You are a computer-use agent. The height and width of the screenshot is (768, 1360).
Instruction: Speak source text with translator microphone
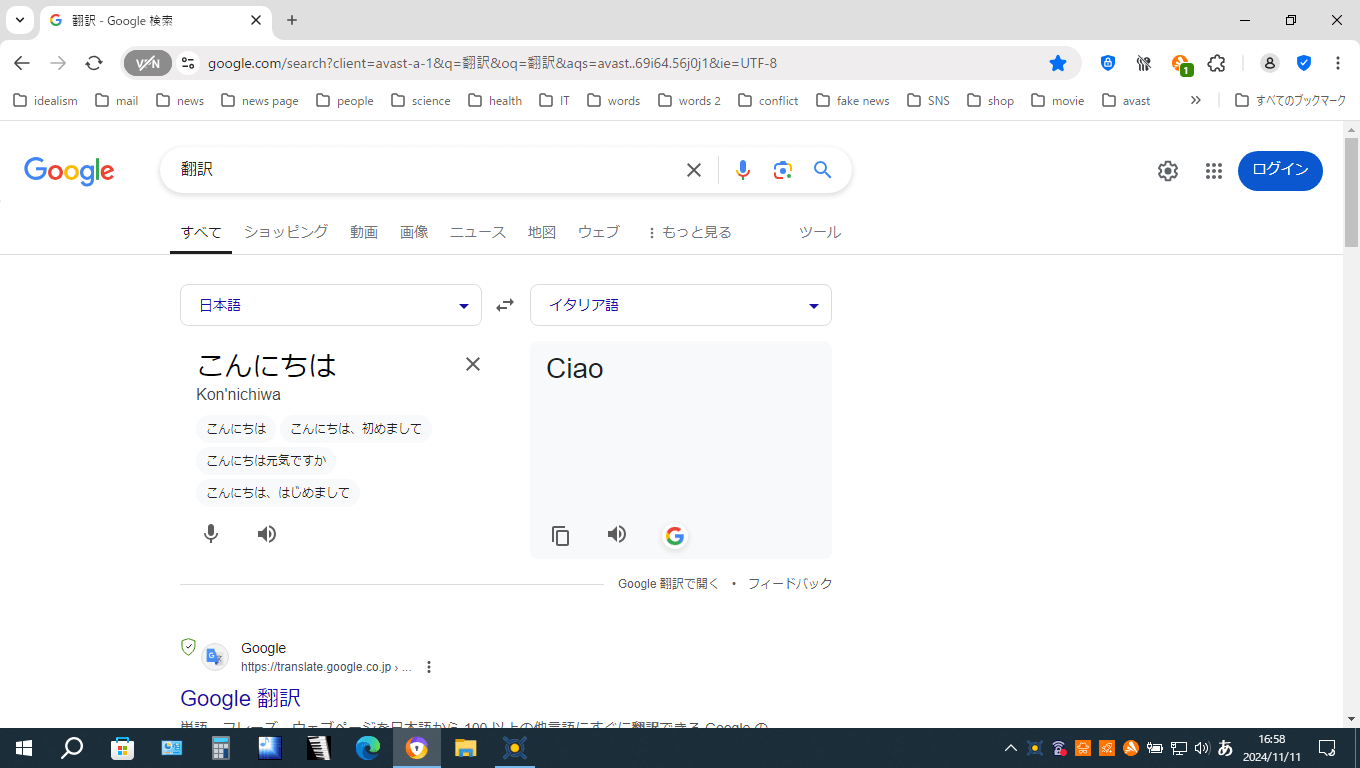pyautogui.click(x=211, y=534)
